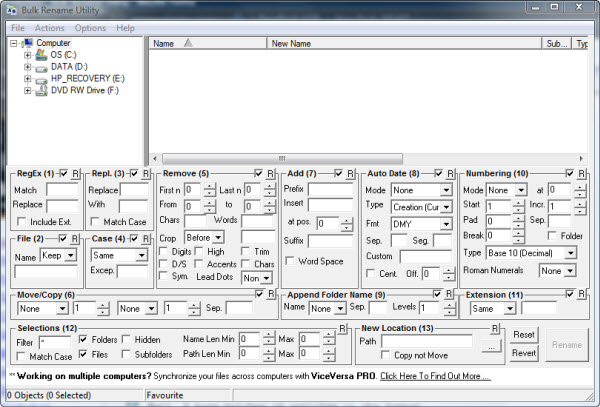Enable the Hidden checkbox
Screen dimensions: 600x407
tap(126, 339)
